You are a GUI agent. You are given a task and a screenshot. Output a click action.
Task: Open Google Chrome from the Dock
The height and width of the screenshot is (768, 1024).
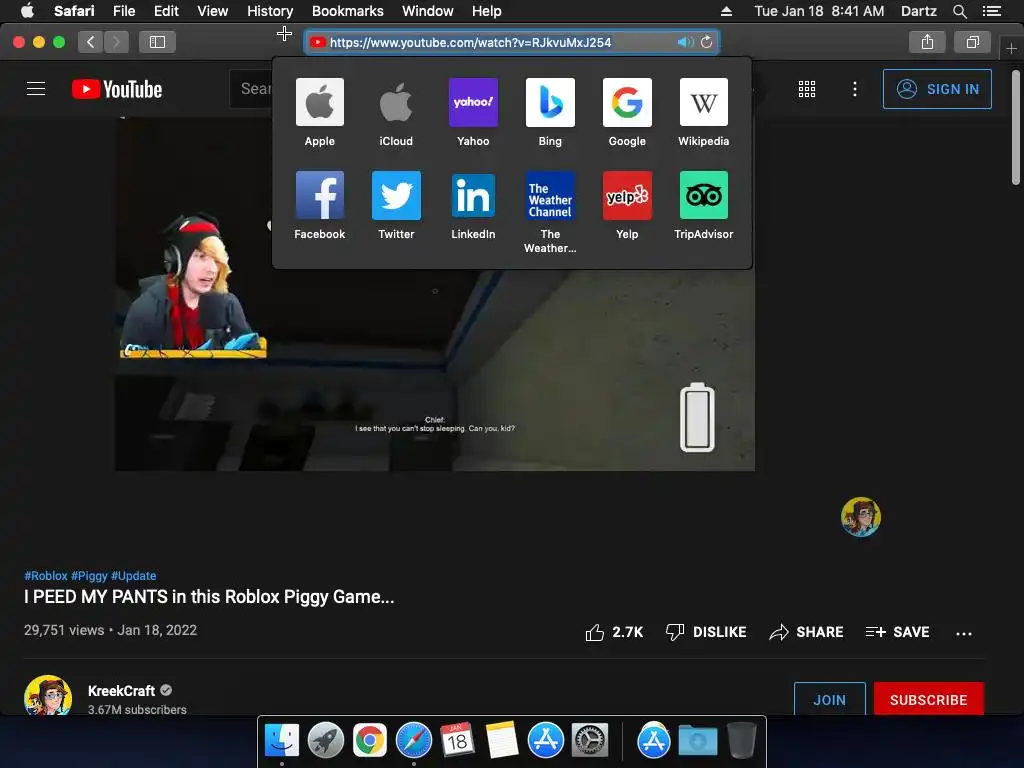point(370,740)
